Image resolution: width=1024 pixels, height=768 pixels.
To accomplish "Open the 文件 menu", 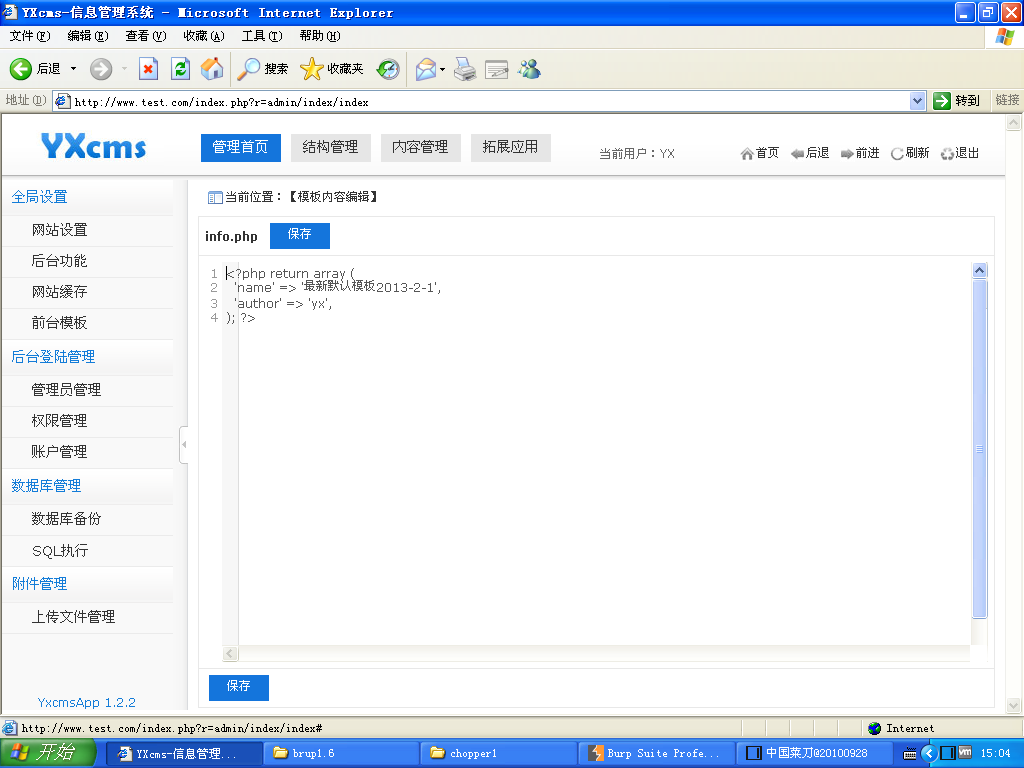I will 29,36.
